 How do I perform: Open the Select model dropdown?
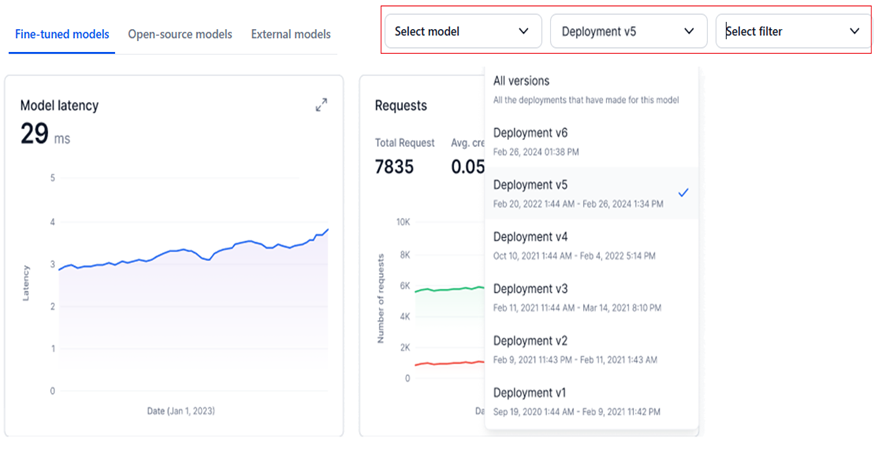pos(462,32)
